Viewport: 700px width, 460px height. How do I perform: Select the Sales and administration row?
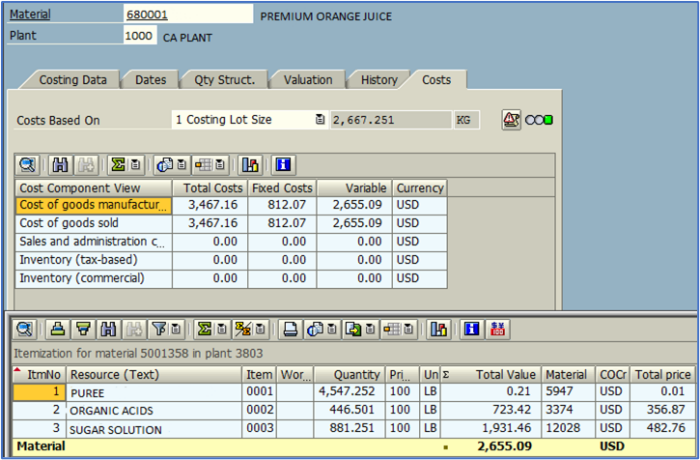coord(231,242)
